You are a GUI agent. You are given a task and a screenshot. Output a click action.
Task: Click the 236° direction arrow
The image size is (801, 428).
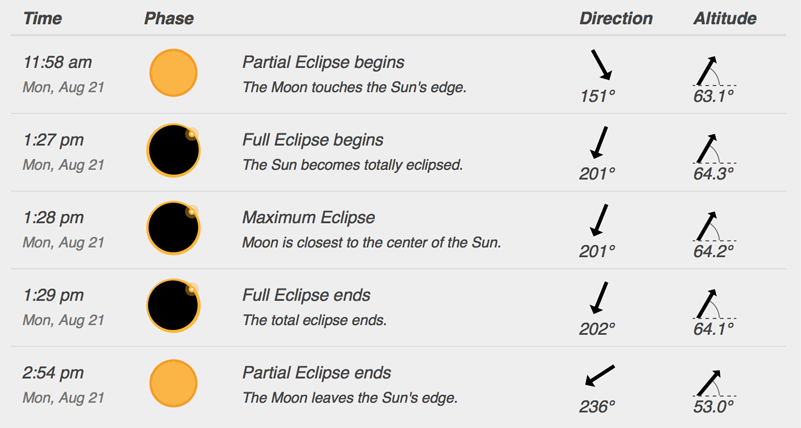click(600, 375)
